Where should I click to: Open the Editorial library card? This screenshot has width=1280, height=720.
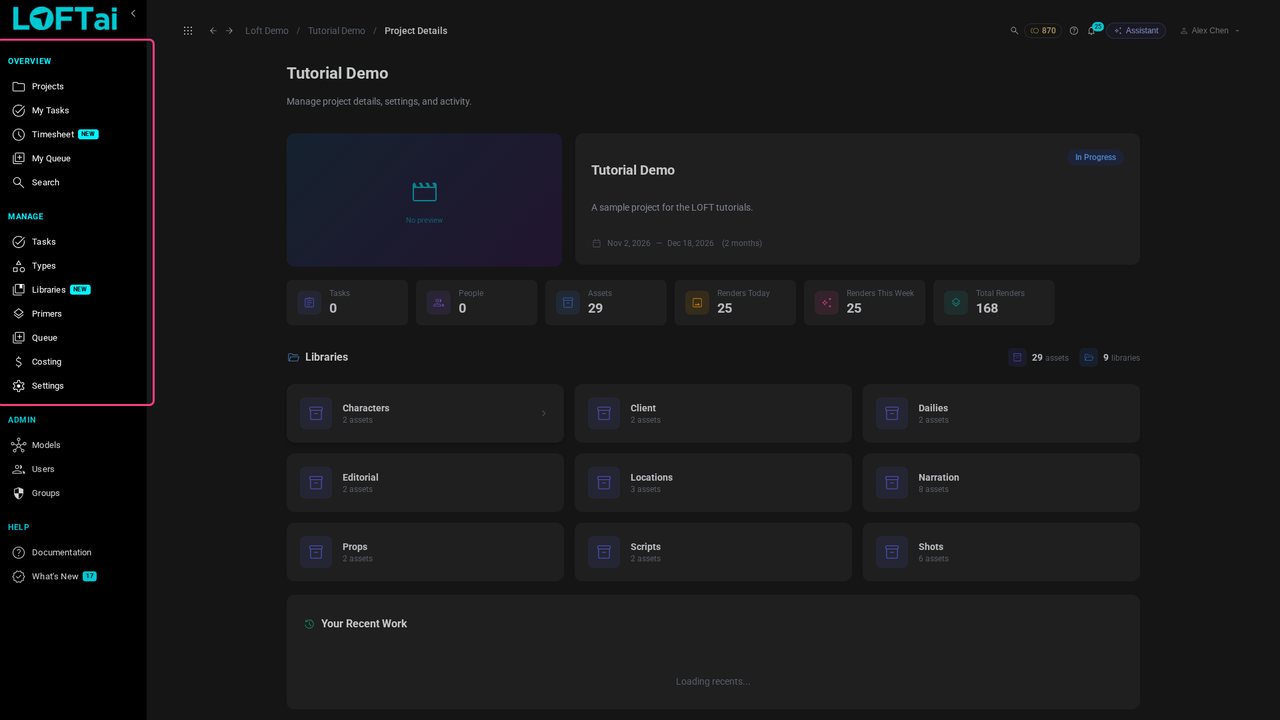point(425,483)
